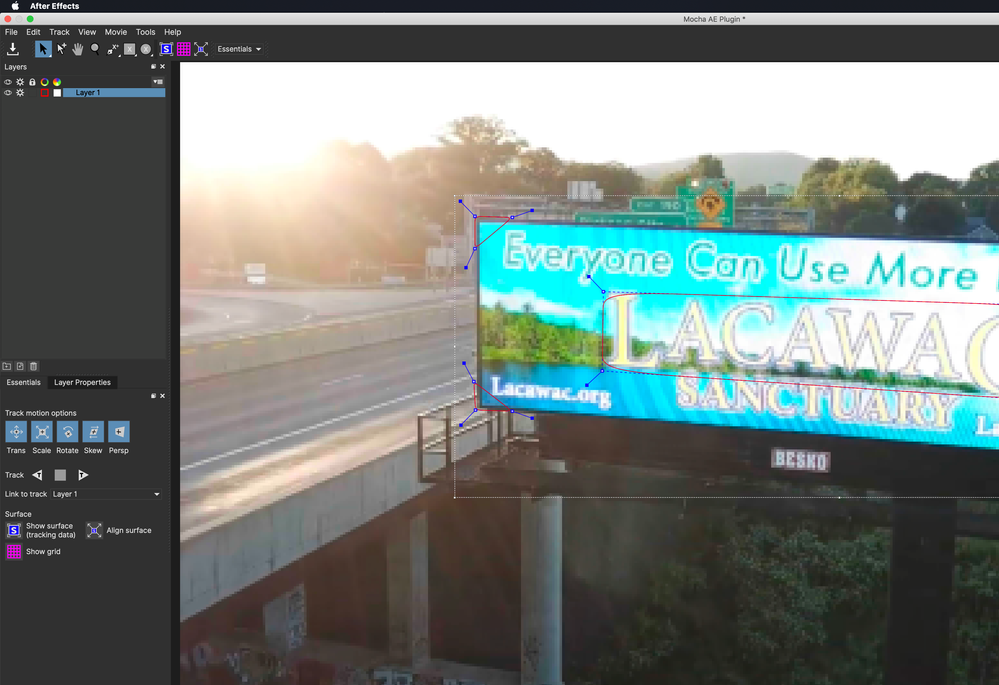Toggle visibility of all layers header eye
Viewport: 999px width, 685px height.
[x=8, y=82]
